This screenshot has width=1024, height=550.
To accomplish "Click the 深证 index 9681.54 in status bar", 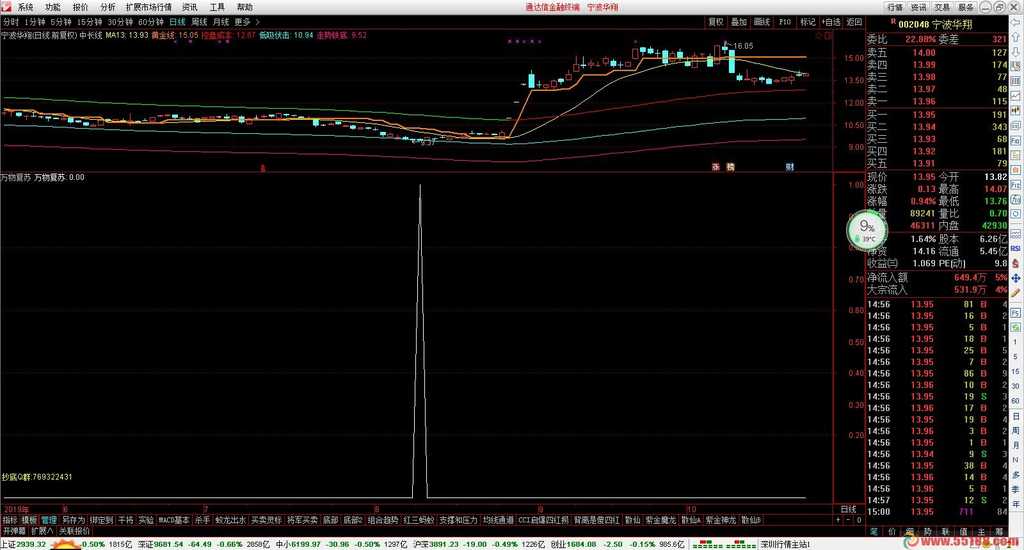I will tap(159, 544).
